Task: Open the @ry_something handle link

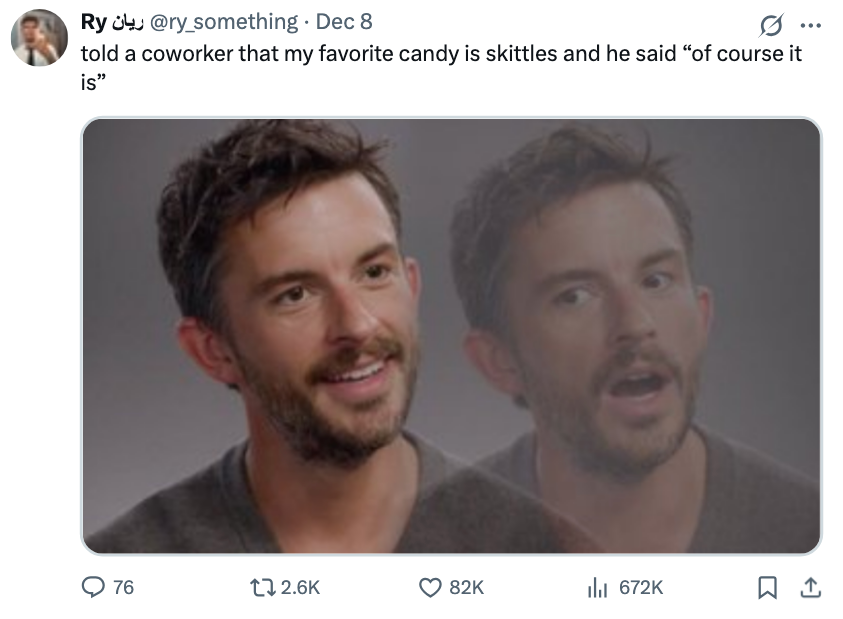Action: (223, 21)
